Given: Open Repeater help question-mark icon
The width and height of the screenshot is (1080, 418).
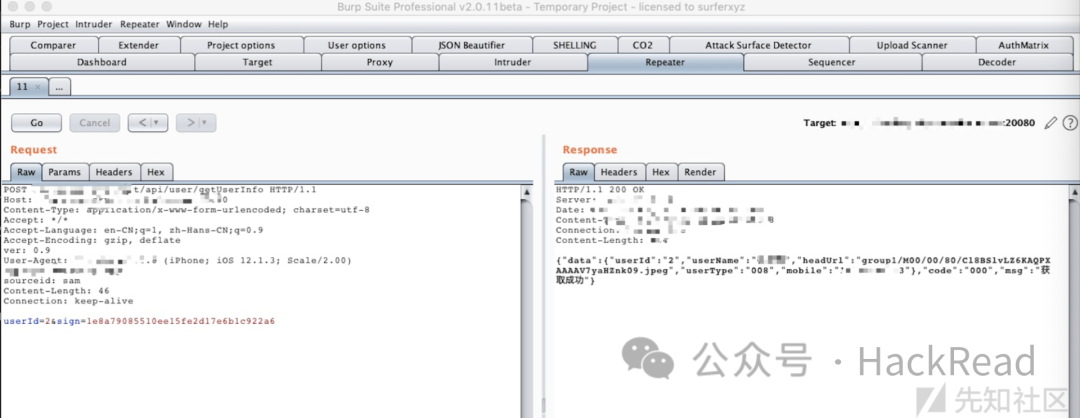Looking at the screenshot, I should pos(1069,123).
